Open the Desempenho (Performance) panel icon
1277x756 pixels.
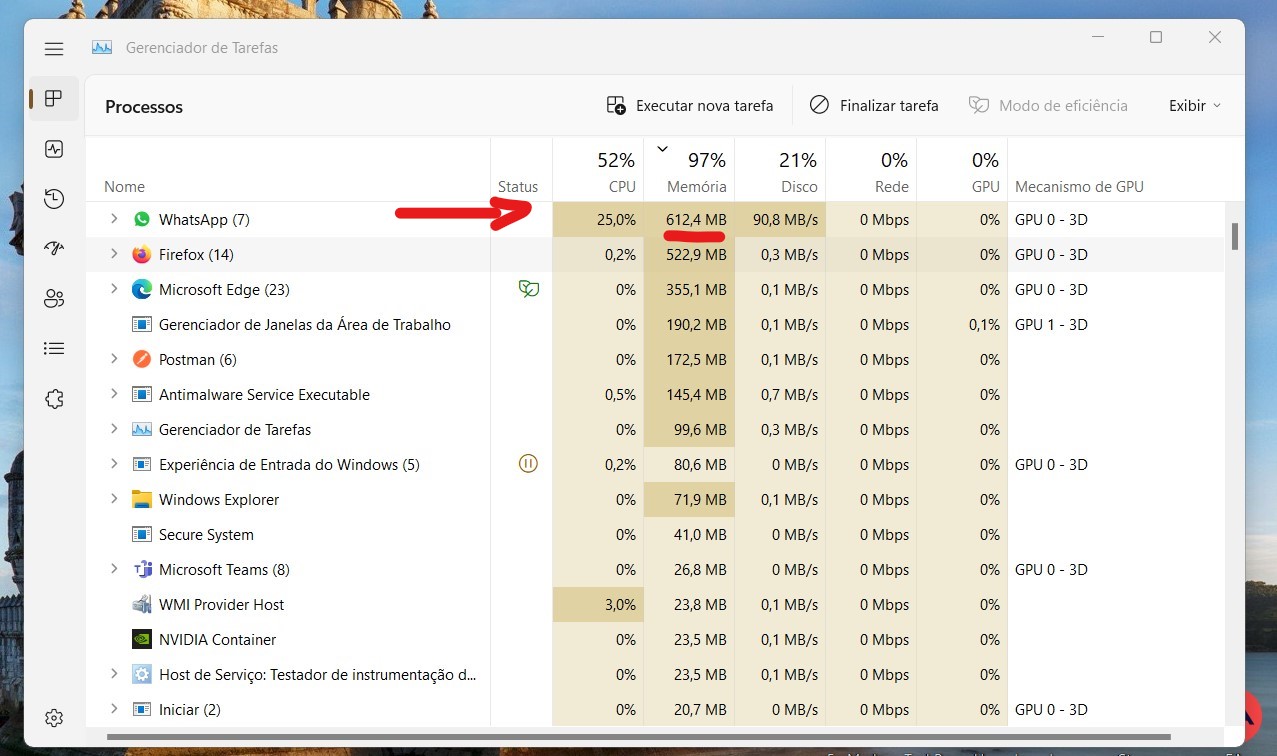click(53, 148)
